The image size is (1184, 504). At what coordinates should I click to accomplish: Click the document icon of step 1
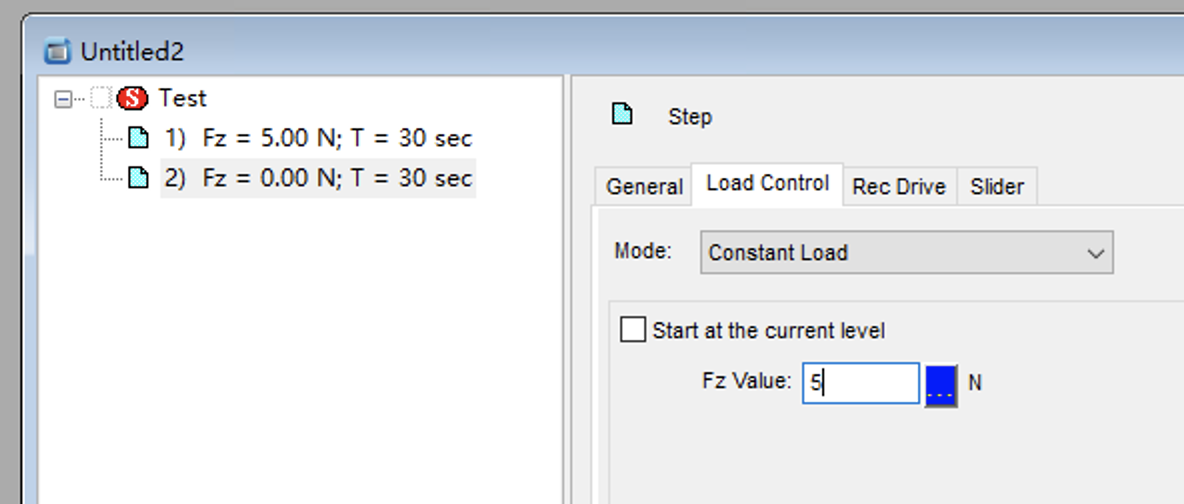click(138, 138)
